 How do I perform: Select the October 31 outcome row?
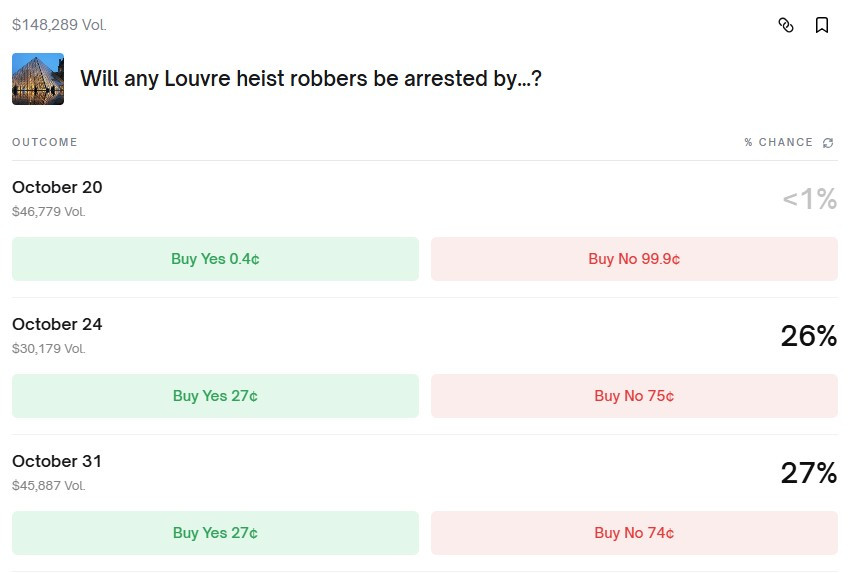coord(57,461)
